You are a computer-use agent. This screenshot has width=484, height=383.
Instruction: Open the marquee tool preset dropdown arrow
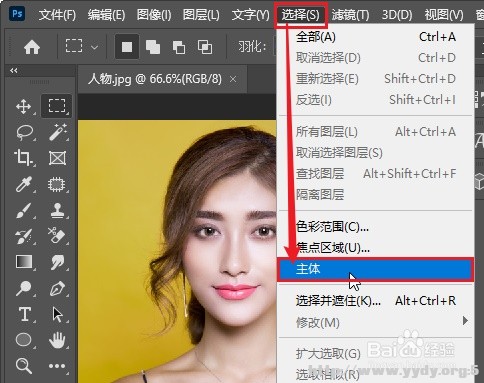coord(95,47)
